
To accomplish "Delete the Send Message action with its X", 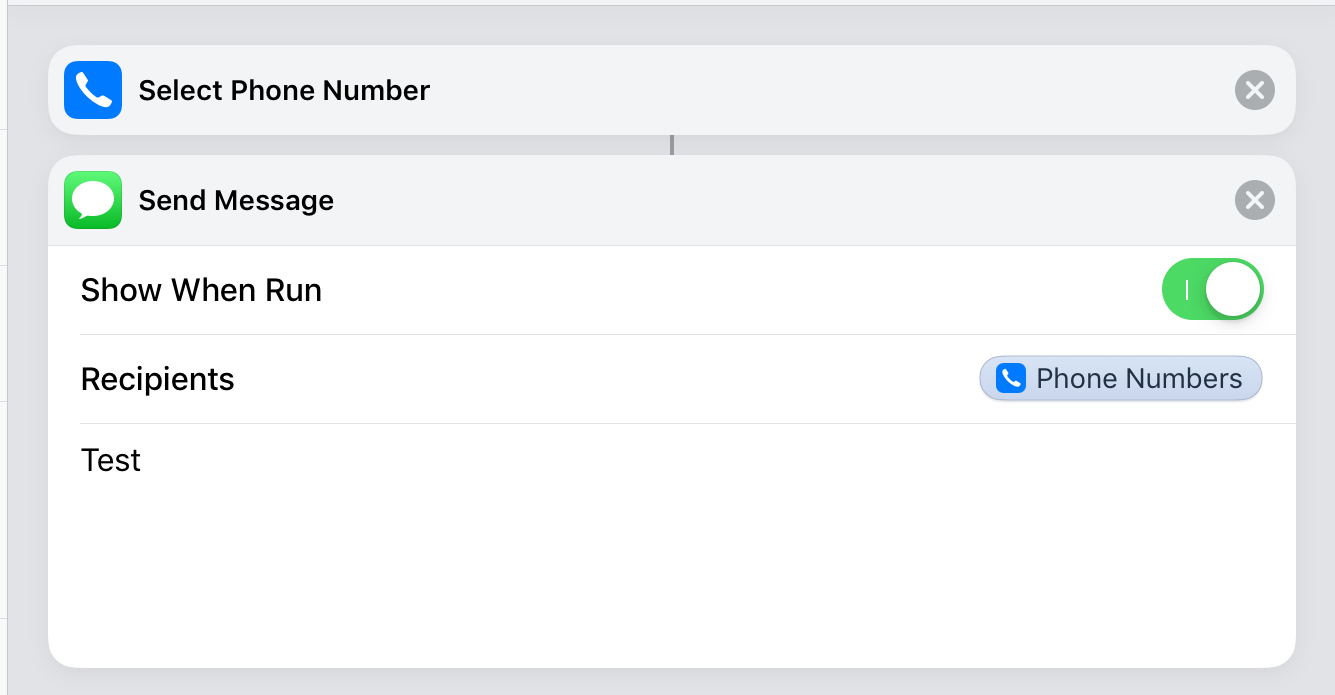I will click(x=1255, y=200).
